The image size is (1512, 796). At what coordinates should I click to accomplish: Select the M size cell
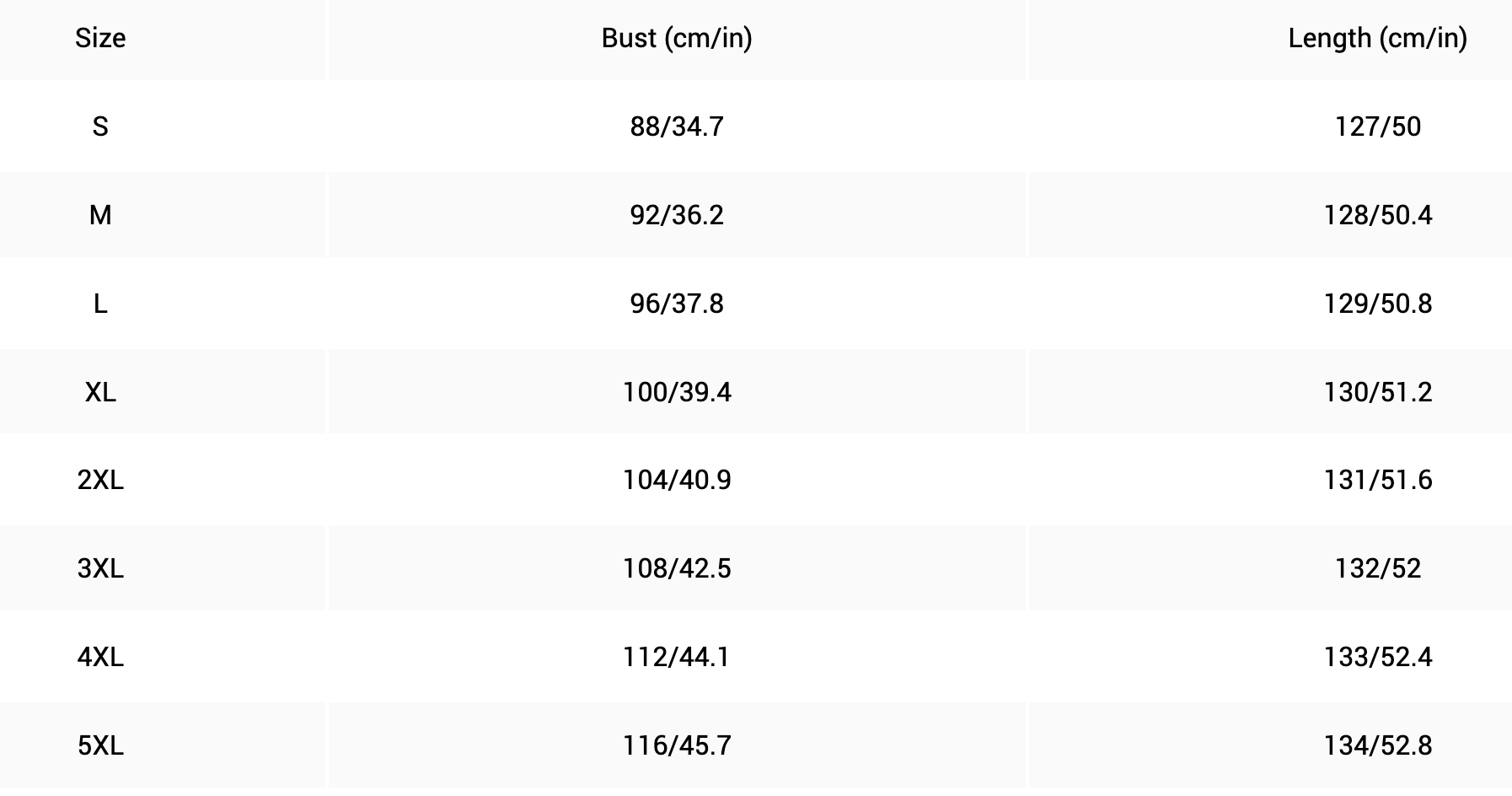point(100,215)
